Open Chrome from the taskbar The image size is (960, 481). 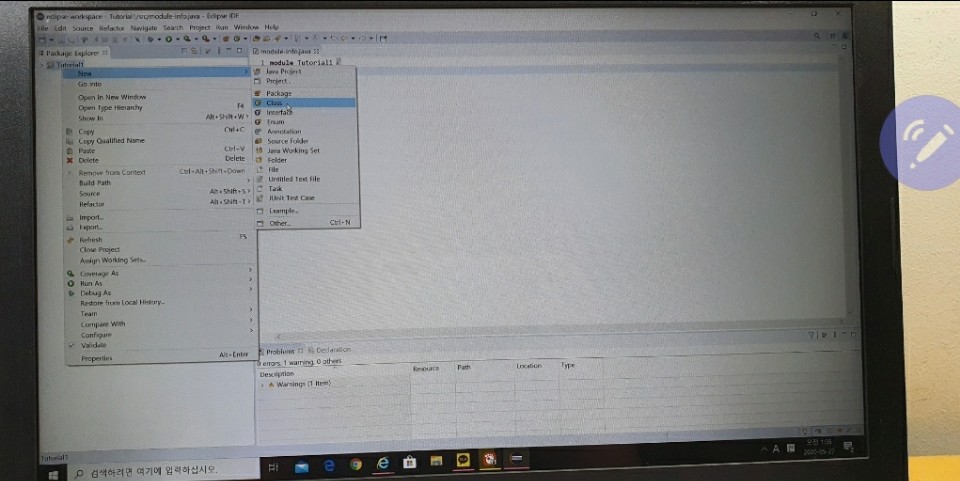356,464
